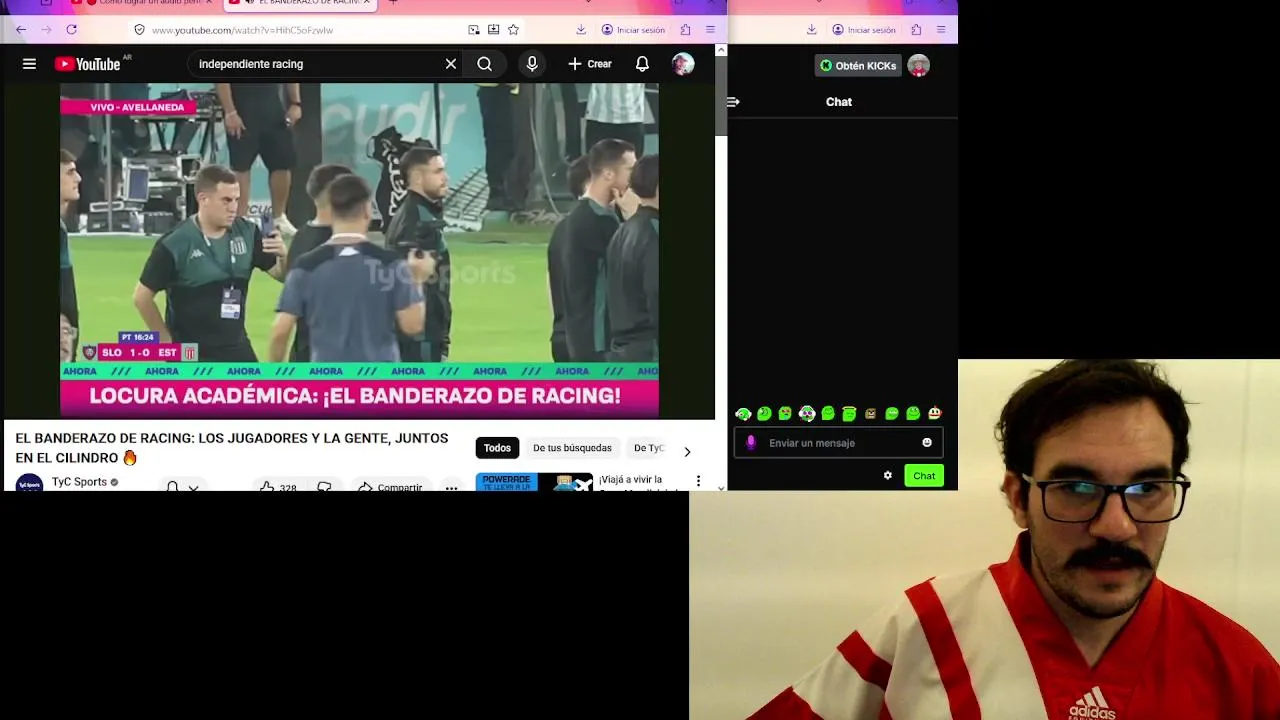
Task: Click the video title EL BANDERAZO DE RACING
Action: click(232, 448)
